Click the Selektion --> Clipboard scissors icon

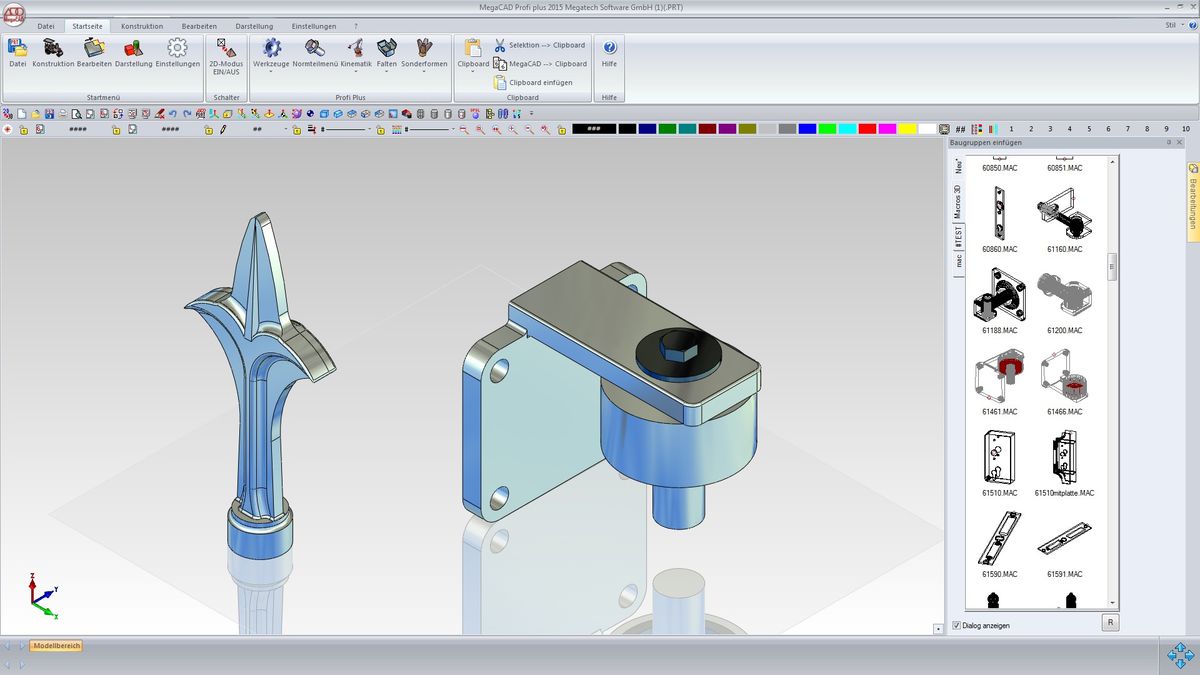500,45
